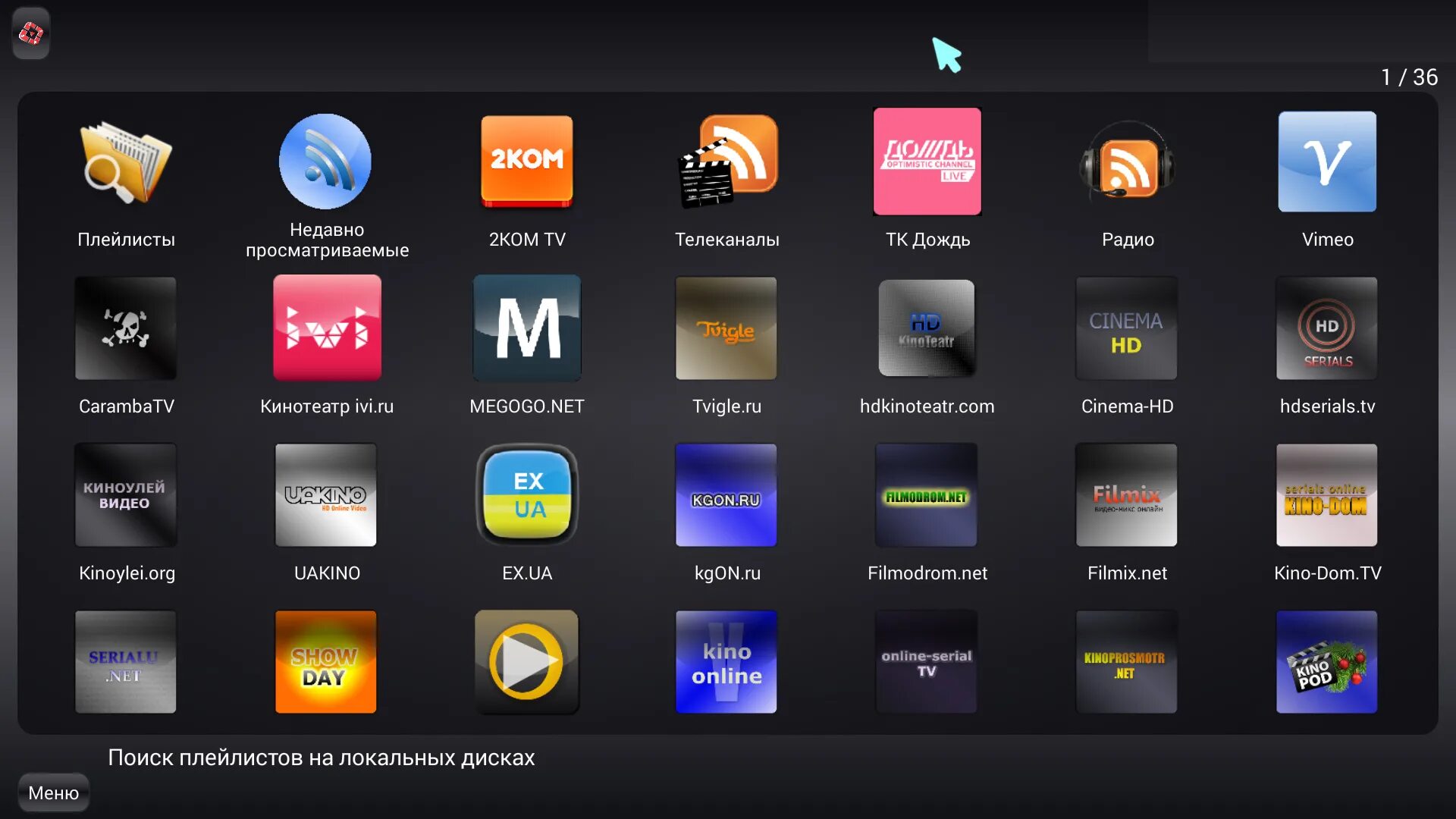Select the Filmix.net tile

(1127, 495)
